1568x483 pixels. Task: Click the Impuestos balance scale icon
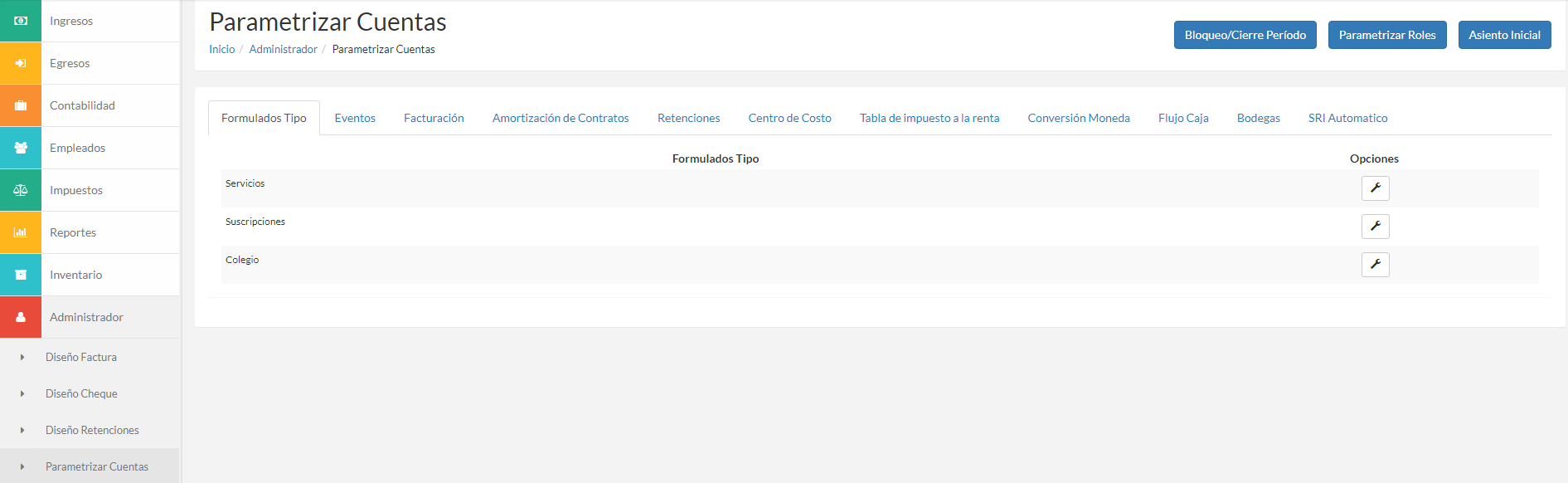click(x=21, y=190)
